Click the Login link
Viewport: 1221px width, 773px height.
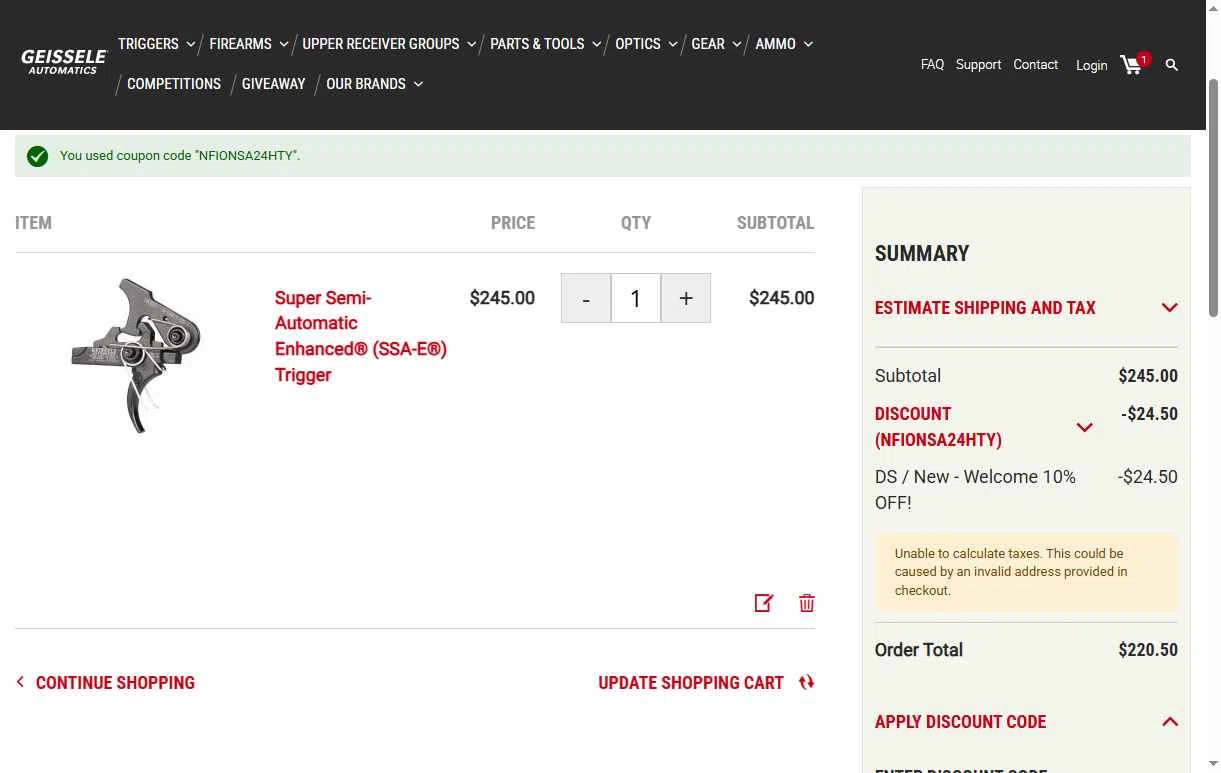point(1091,65)
